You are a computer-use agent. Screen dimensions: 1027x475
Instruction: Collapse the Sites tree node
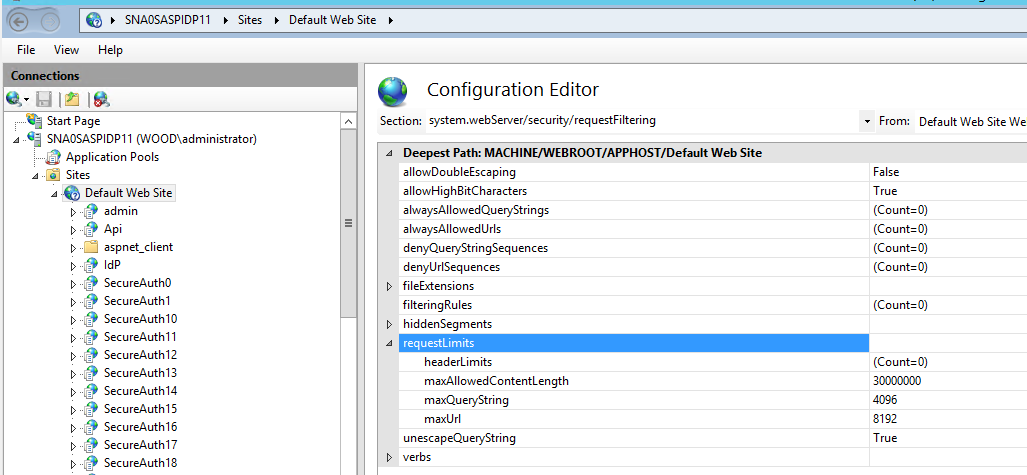[36, 176]
